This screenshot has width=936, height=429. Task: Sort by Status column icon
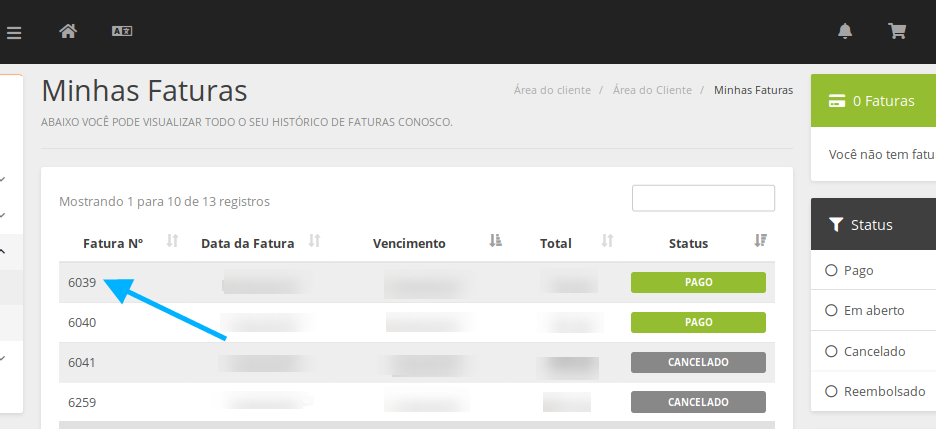pyautogui.click(x=760, y=241)
